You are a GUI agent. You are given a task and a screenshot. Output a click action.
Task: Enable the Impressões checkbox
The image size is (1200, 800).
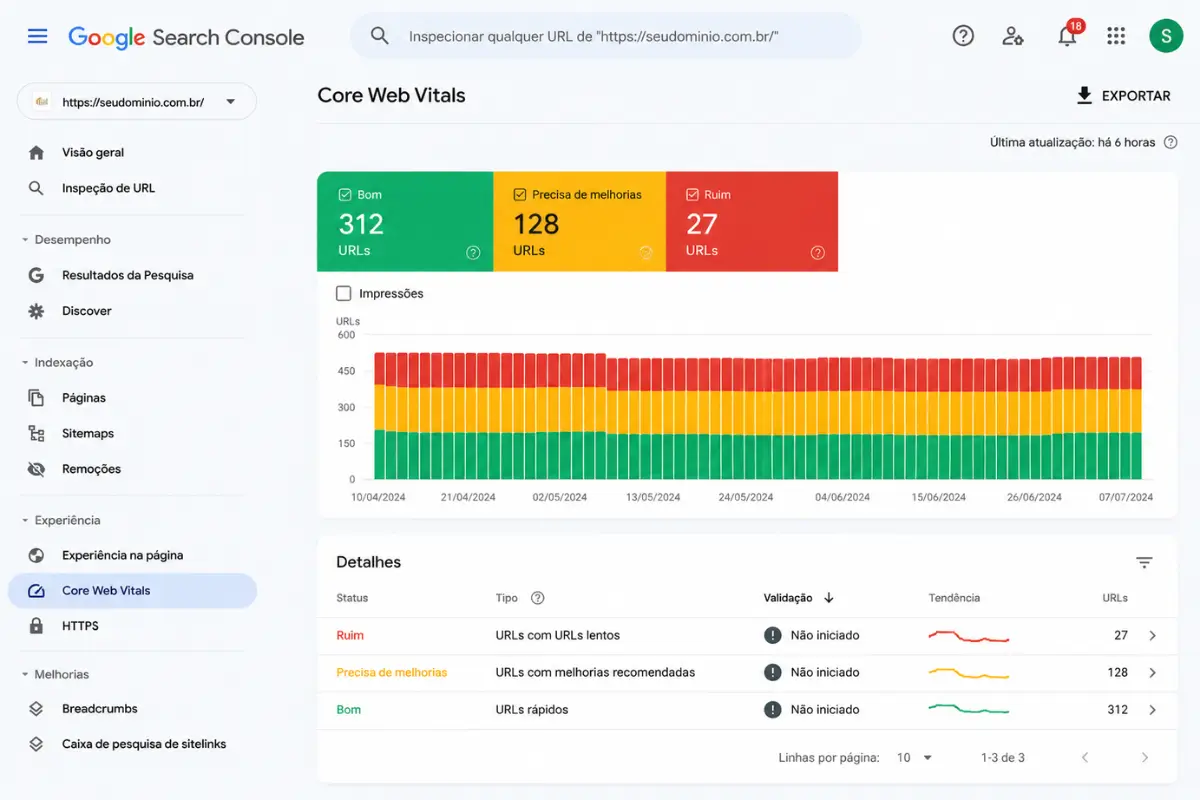[344, 294]
